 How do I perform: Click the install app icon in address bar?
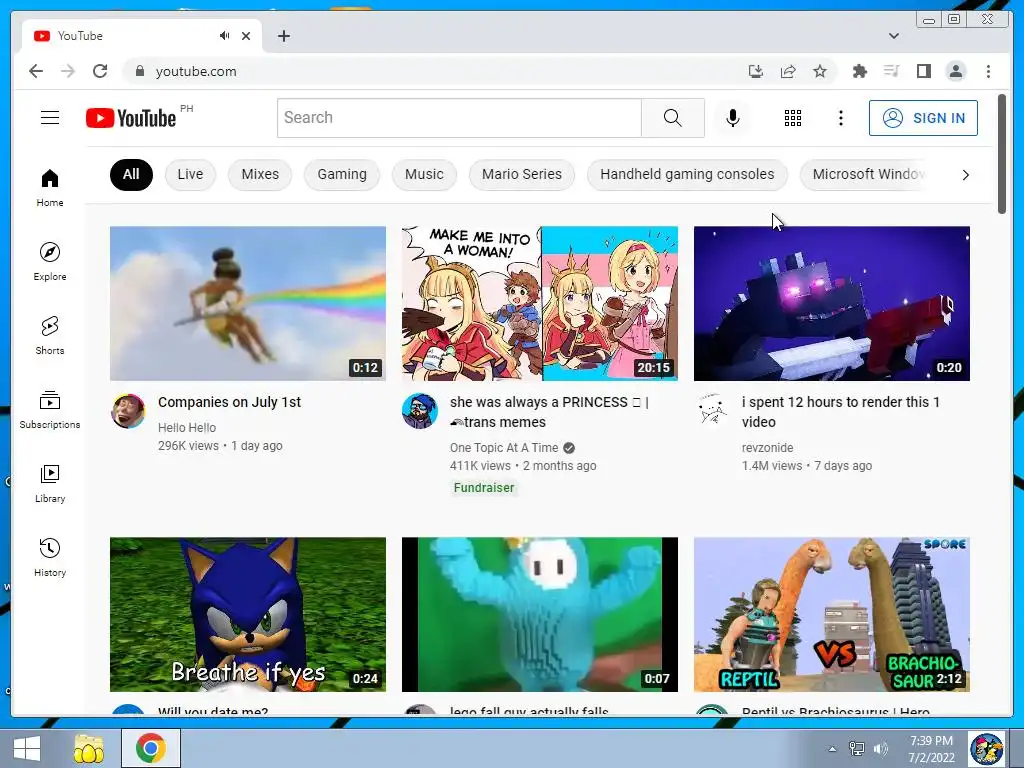(756, 71)
